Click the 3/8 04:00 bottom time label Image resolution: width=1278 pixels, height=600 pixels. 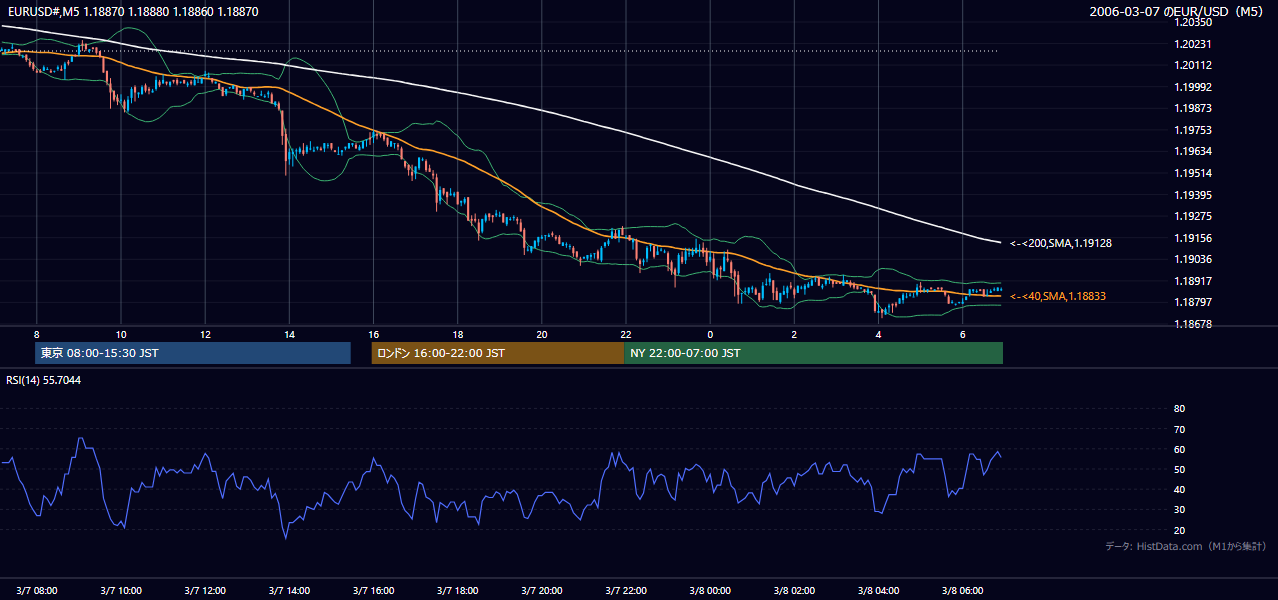pyautogui.click(x=878, y=590)
